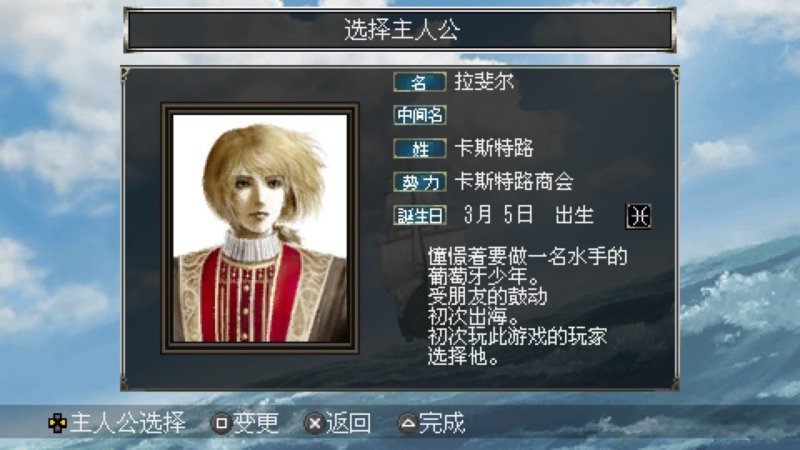The image size is (800, 450).
Task: Select the 名 label tag
Action: tap(419, 82)
